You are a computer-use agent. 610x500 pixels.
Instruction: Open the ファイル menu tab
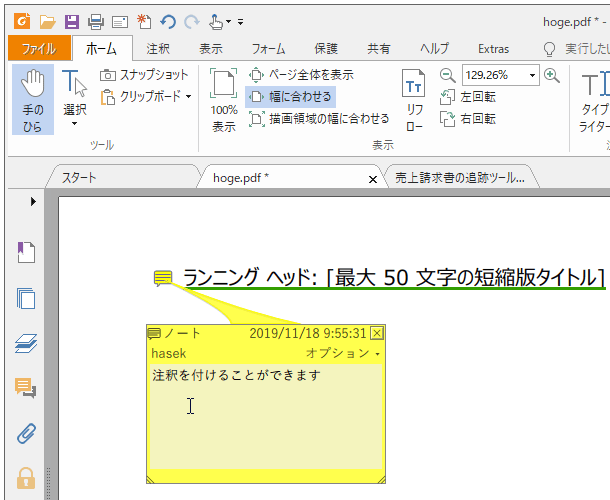point(39,49)
